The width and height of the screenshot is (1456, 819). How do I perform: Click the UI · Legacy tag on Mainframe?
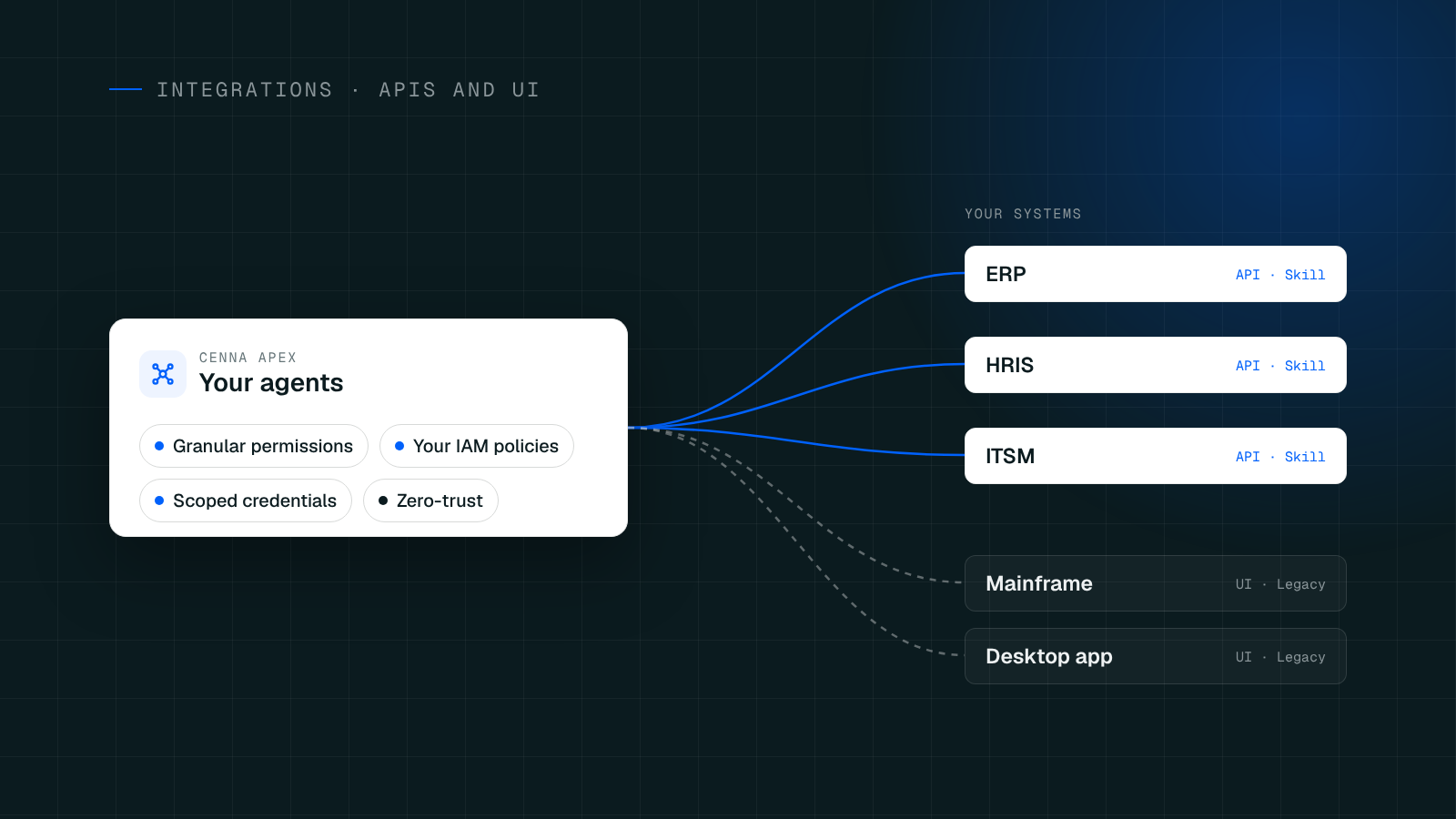pyautogui.click(x=1280, y=584)
